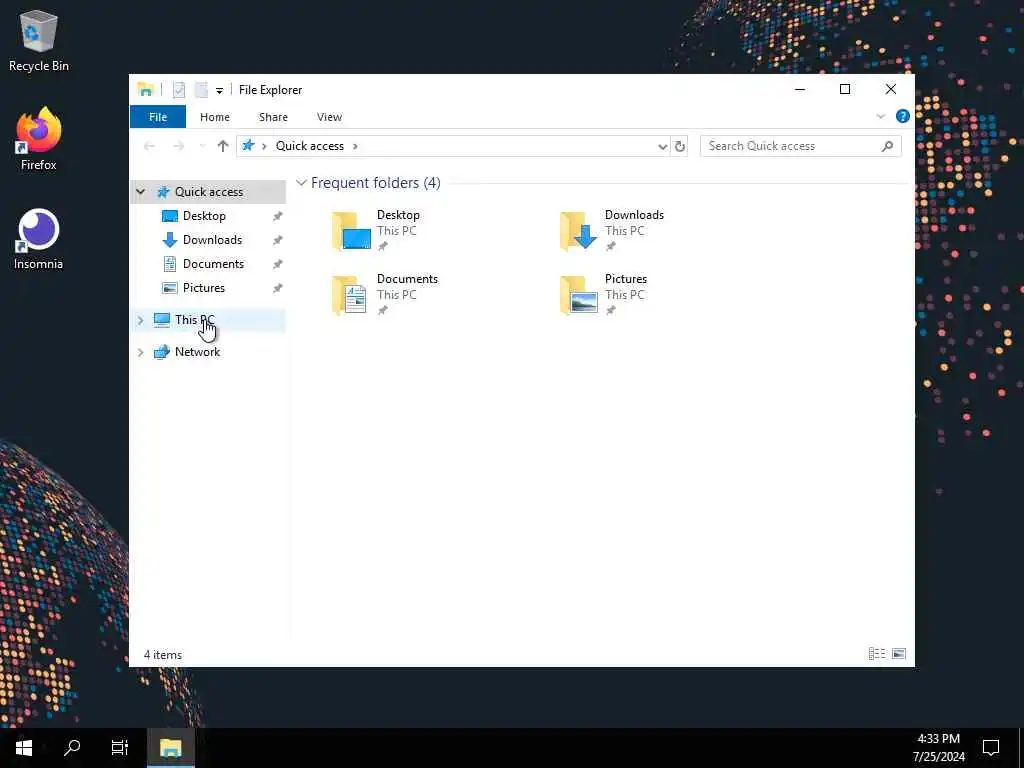Click the Back navigation arrow
The width and height of the screenshot is (1024, 768).
(150, 146)
